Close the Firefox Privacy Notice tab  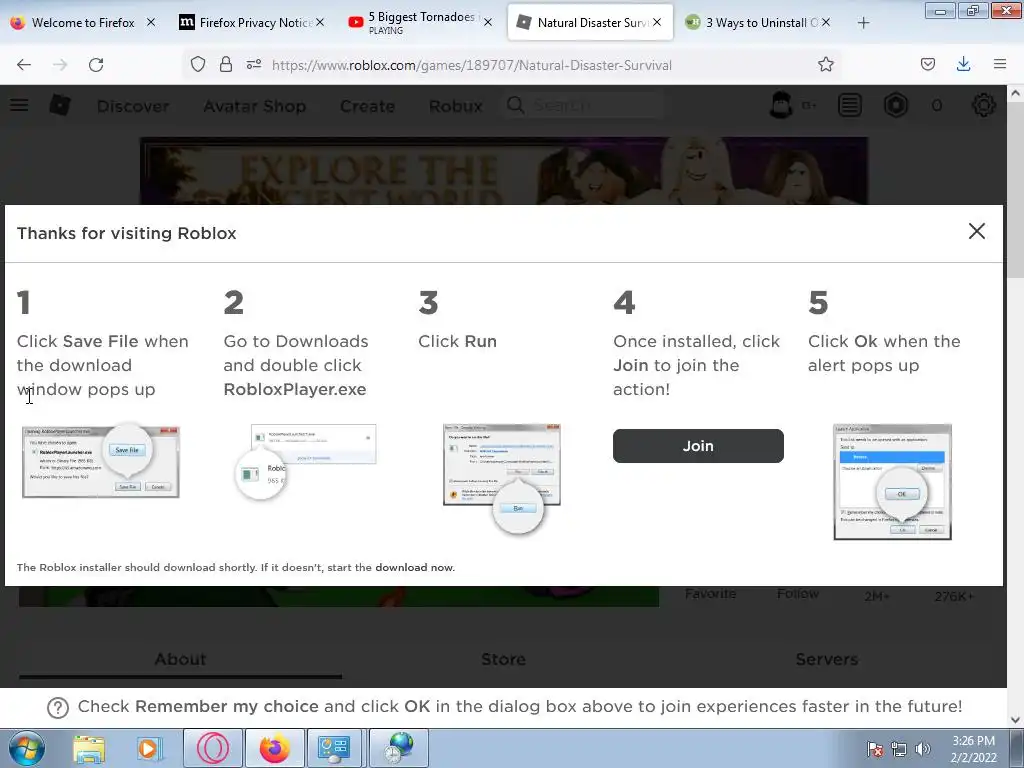click(x=320, y=22)
